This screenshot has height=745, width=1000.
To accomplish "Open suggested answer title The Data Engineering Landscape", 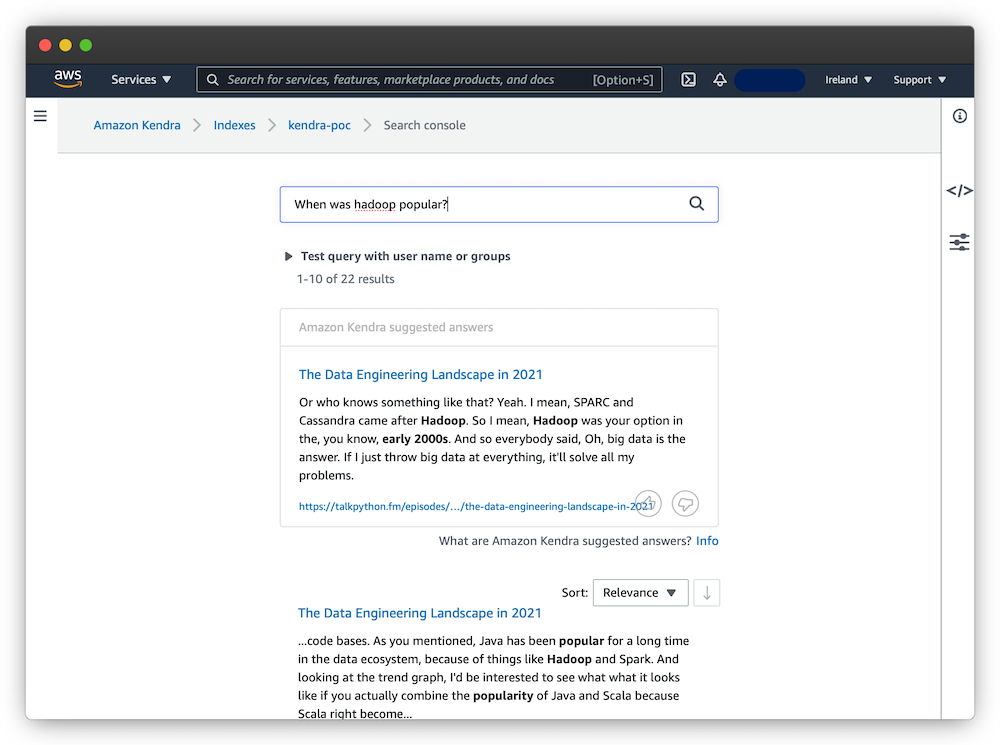I will tap(420, 374).
